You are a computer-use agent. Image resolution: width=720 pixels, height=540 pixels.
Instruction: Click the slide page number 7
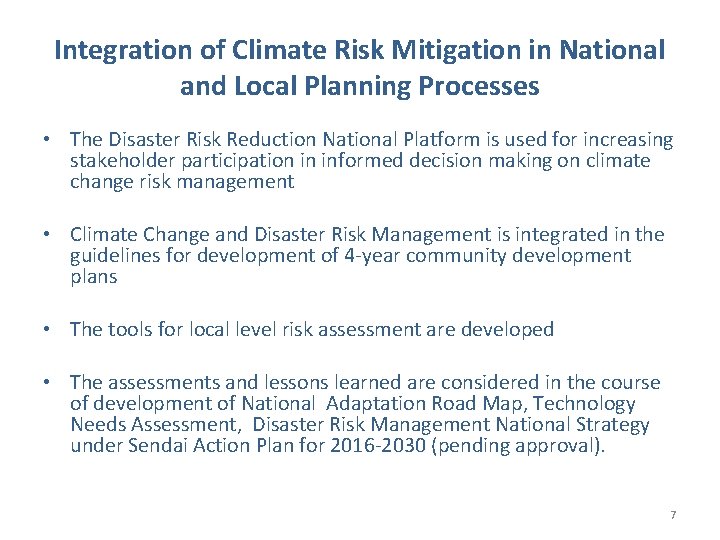[673, 515]
